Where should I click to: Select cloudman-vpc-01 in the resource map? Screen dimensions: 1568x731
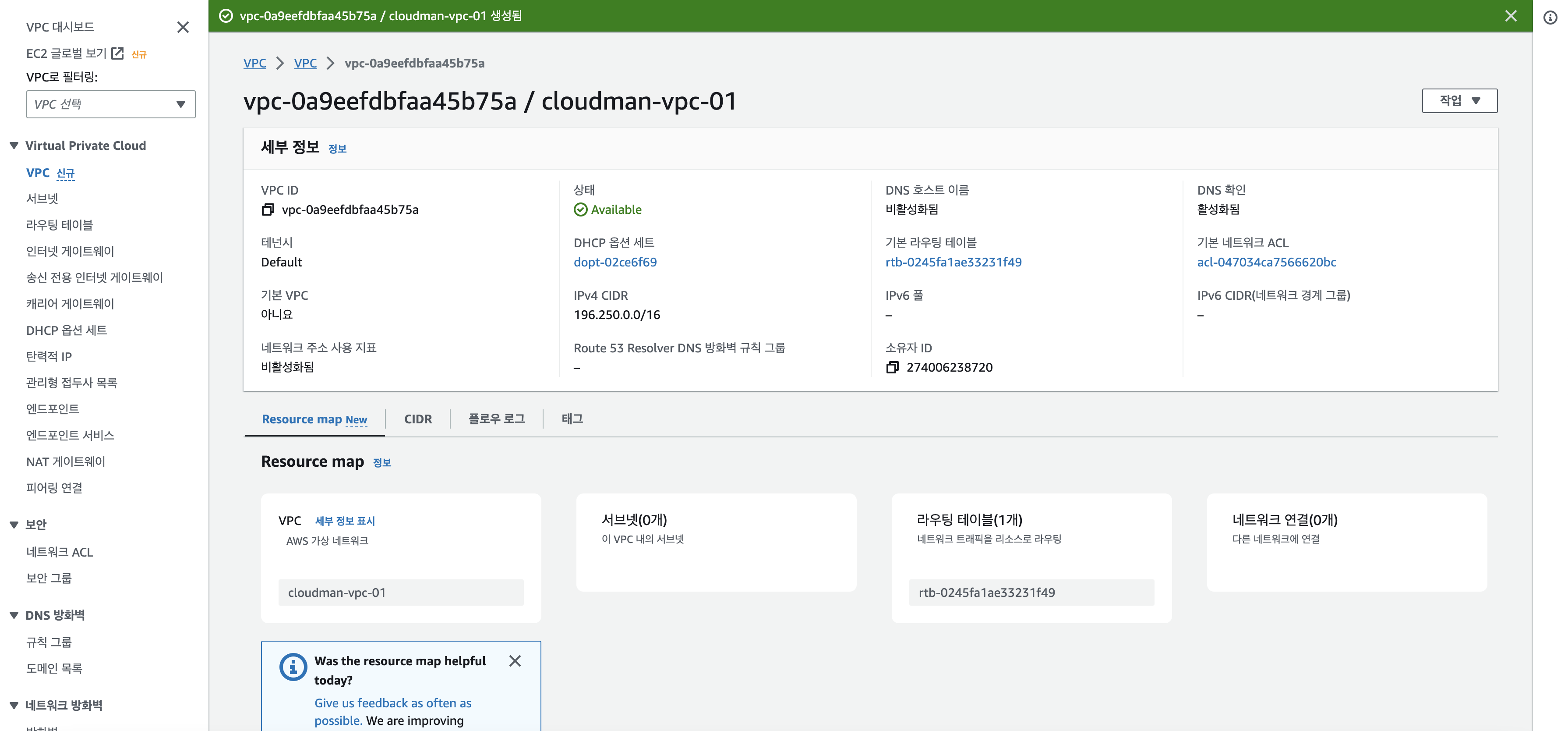click(400, 593)
